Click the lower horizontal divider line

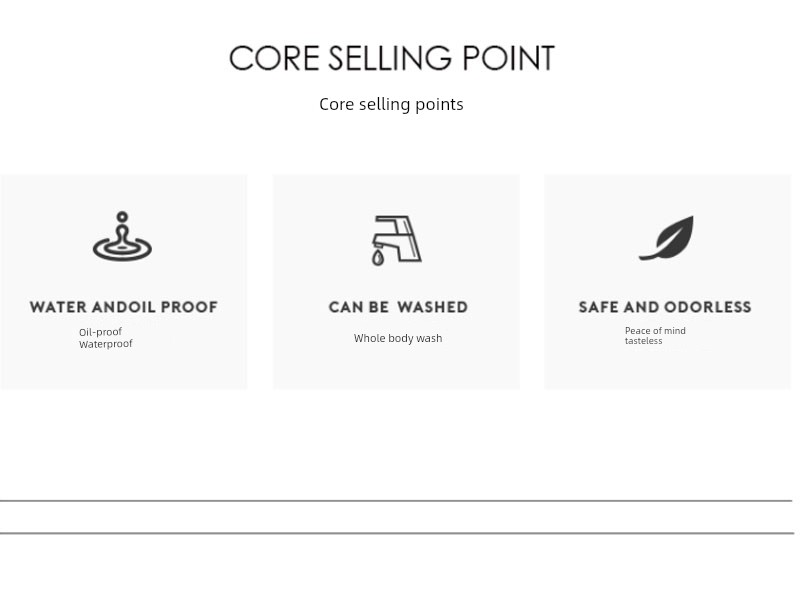point(397,533)
